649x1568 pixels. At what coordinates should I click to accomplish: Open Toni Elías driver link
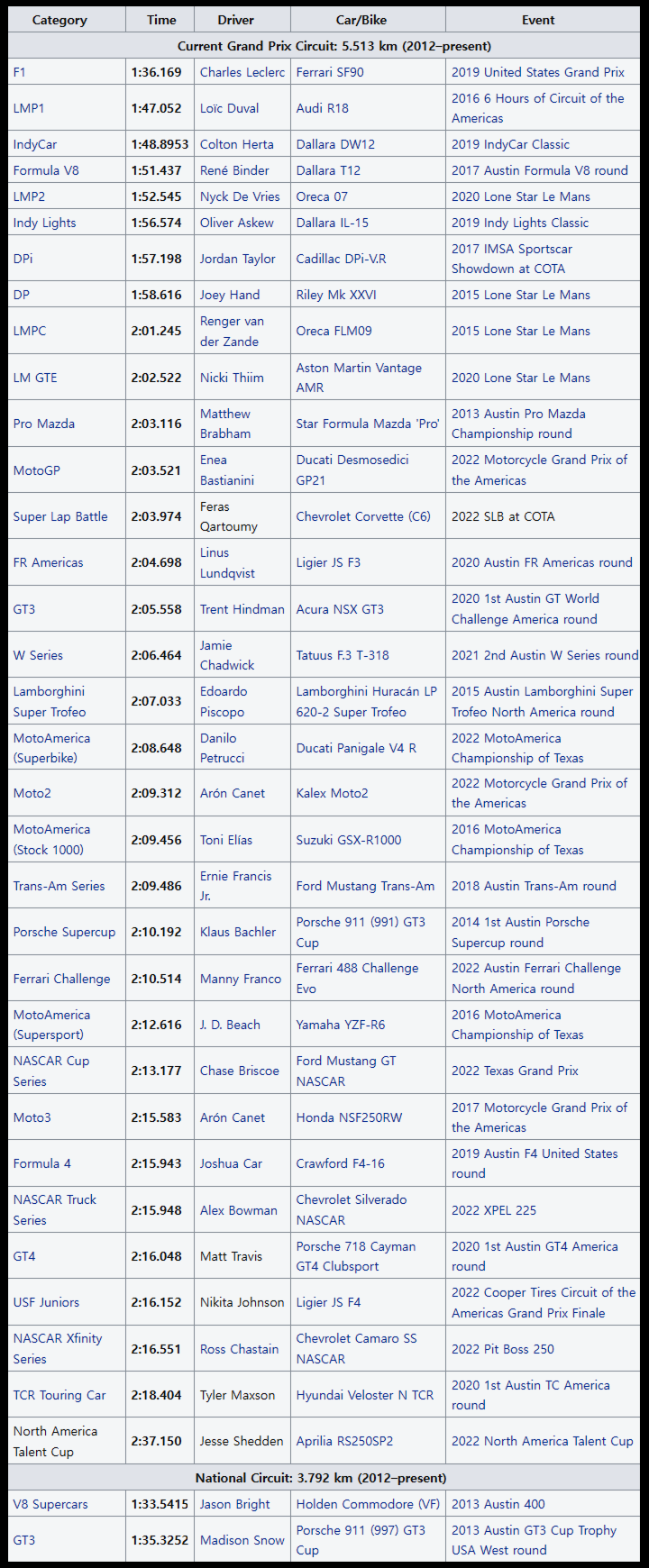point(226,840)
